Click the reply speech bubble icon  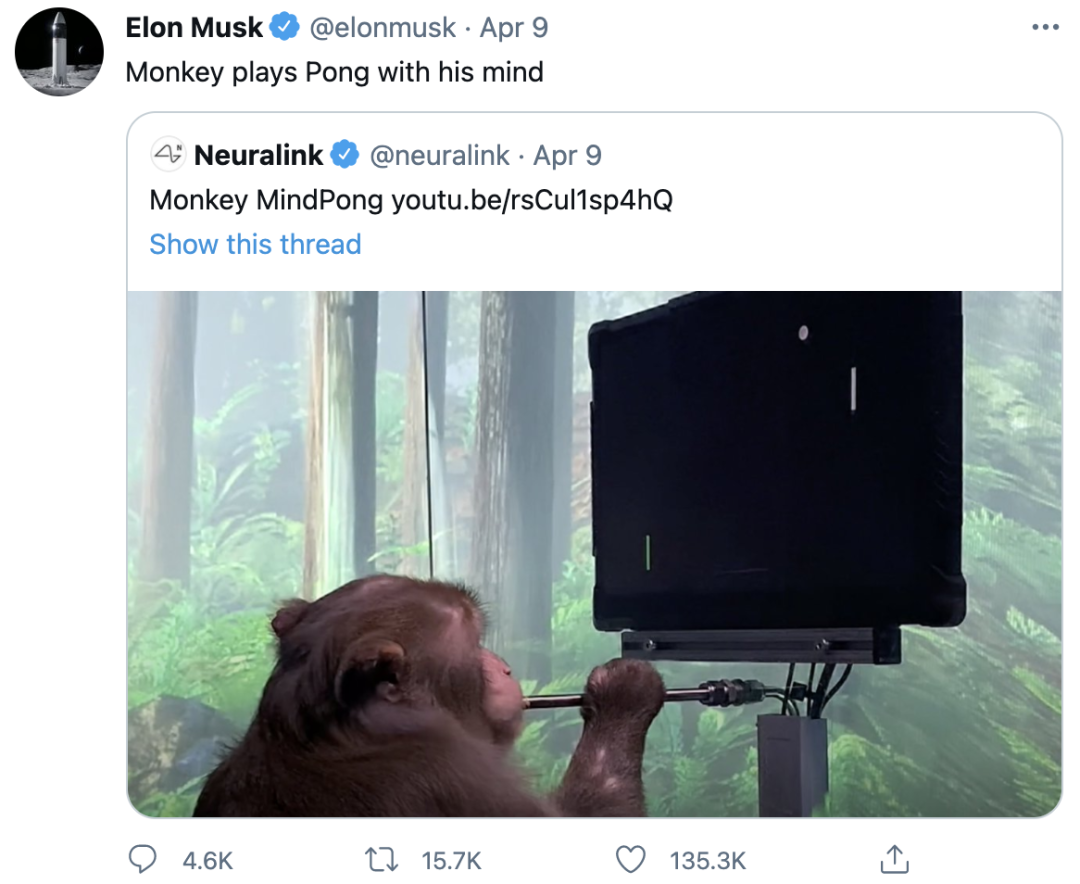point(145,859)
